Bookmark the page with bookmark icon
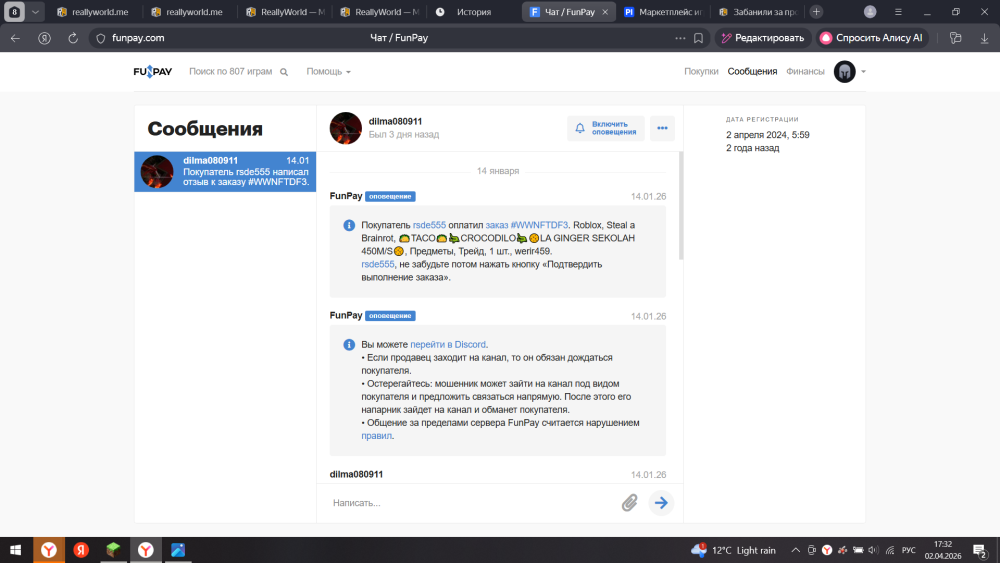The image size is (1000, 563). click(x=698, y=38)
